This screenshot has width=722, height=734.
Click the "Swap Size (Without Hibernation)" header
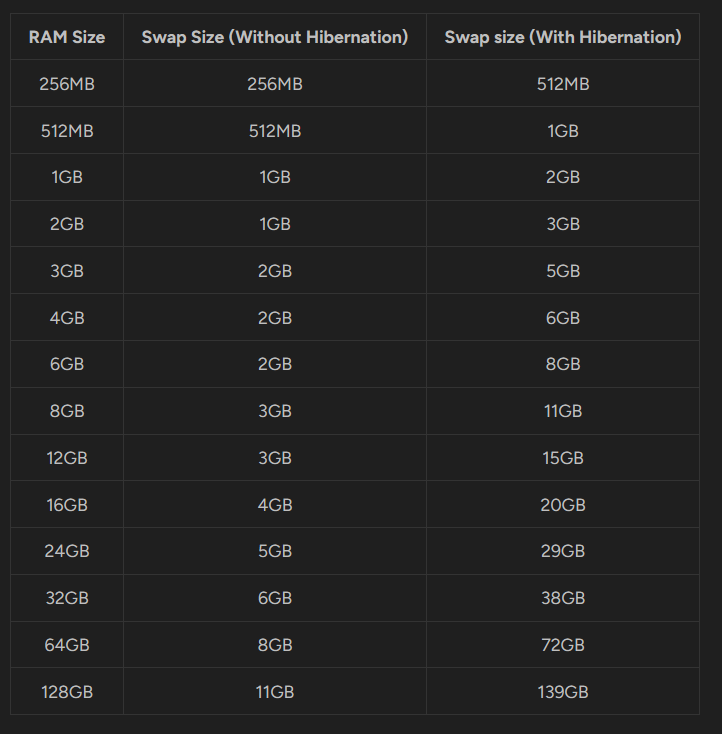click(275, 37)
